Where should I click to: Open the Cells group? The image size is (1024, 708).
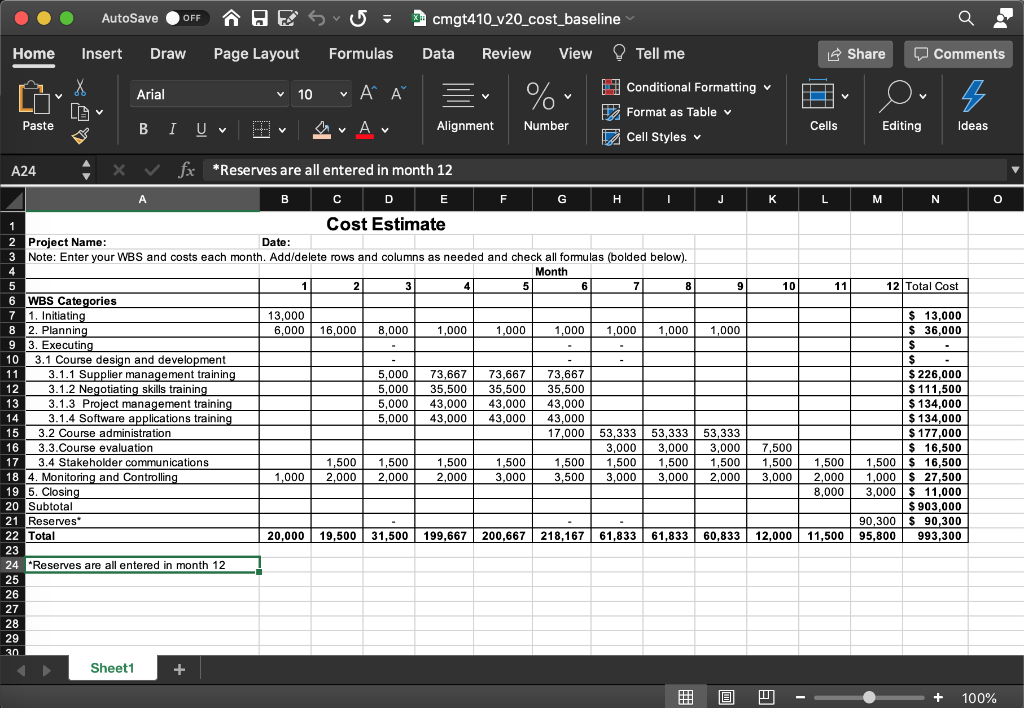click(824, 108)
